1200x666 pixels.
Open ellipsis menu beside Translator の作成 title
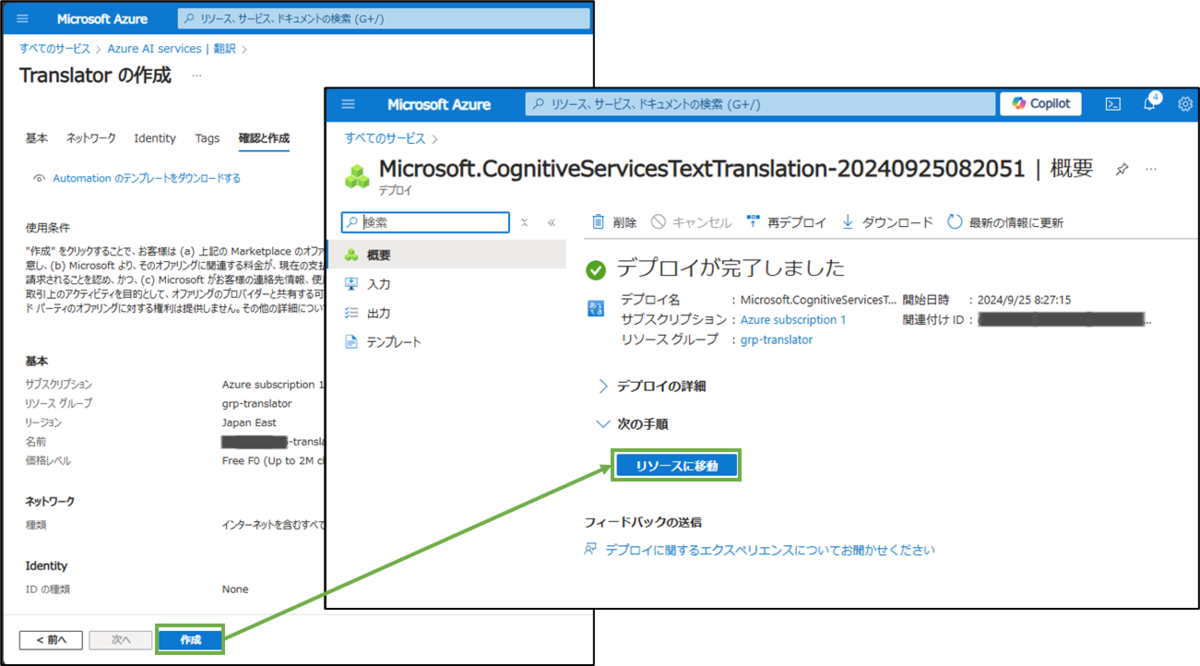[197, 76]
